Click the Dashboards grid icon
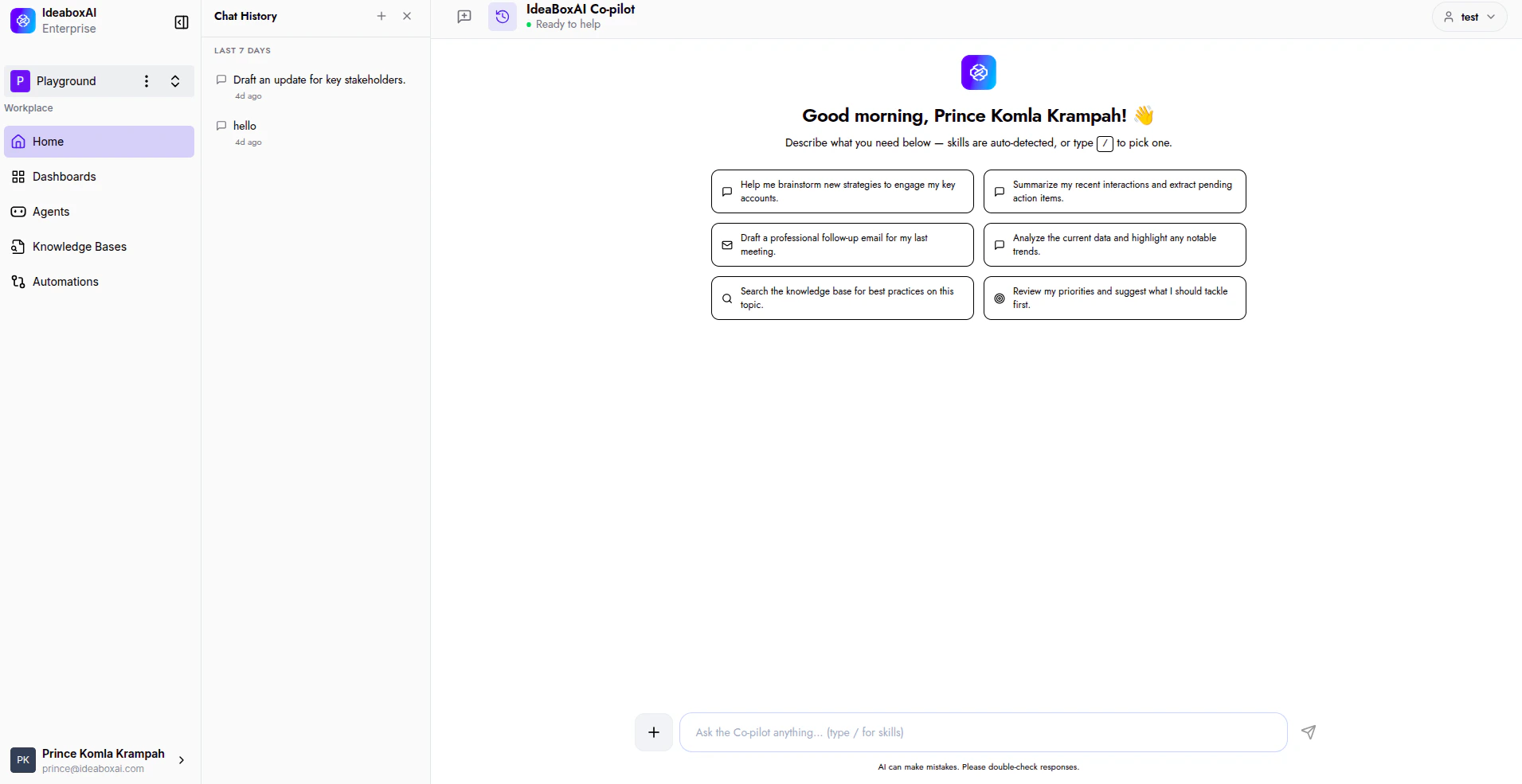1522x784 pixels. point(18,177)
